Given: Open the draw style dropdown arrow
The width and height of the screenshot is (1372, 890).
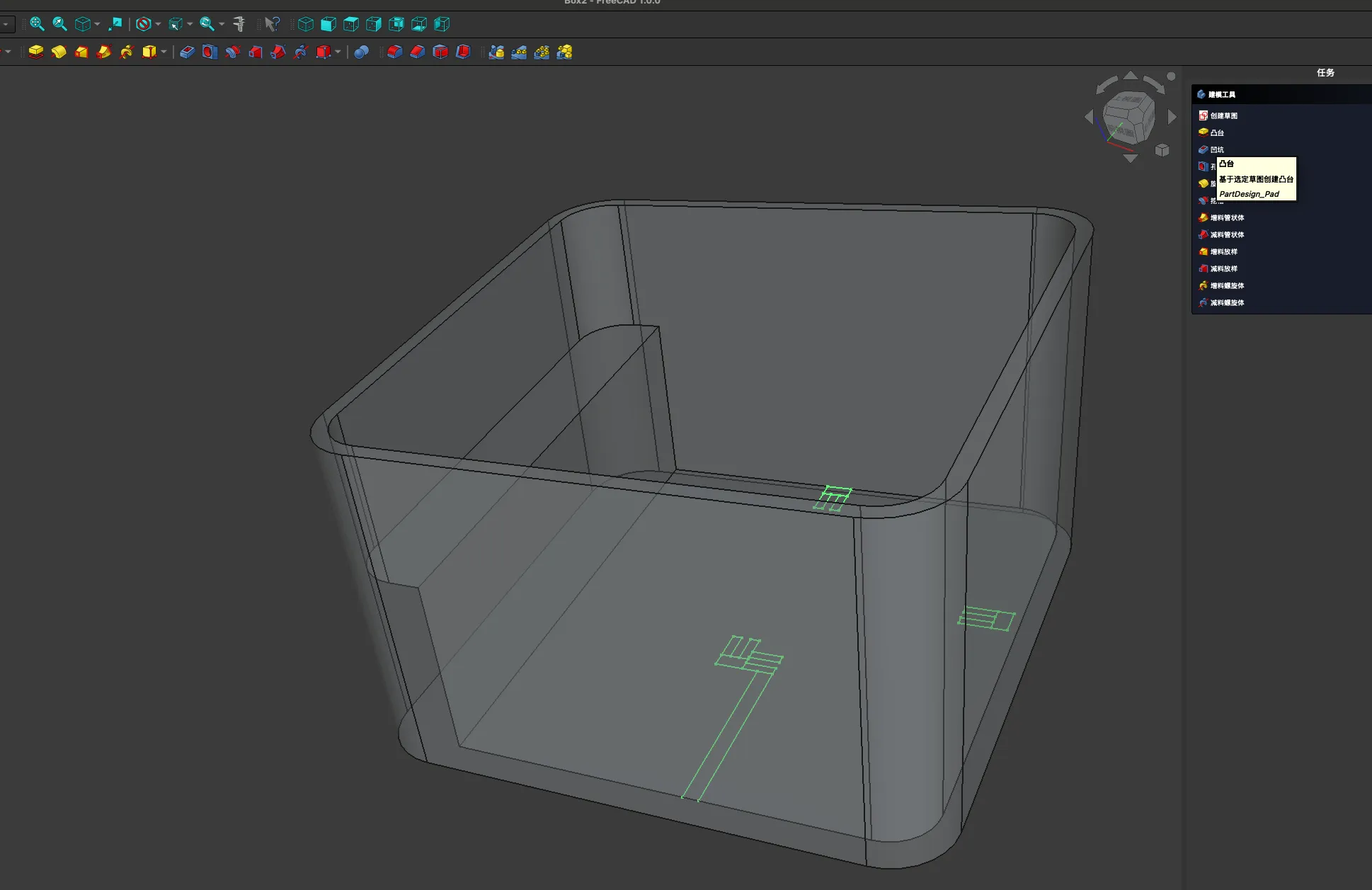Looking at the screenshot, I should point(158,24).
